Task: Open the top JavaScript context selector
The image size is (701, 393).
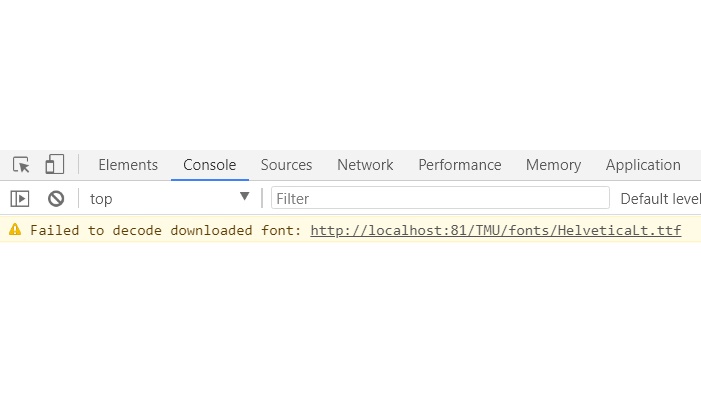Action: click(169, 199)
